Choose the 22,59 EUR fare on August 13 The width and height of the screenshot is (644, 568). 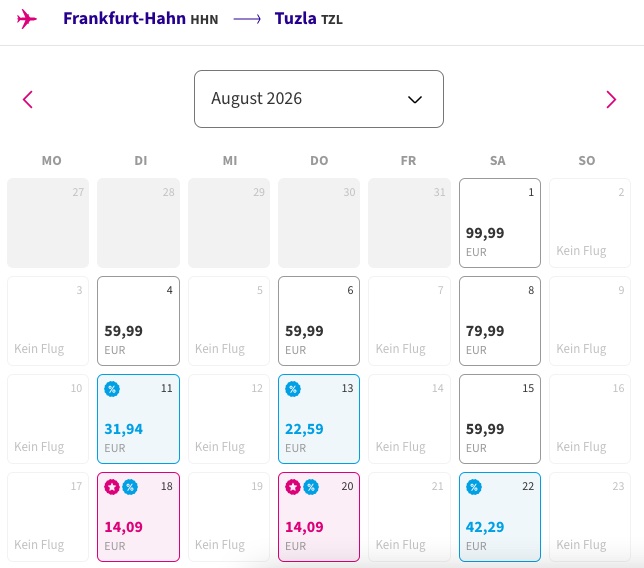(x=319, y=419)
